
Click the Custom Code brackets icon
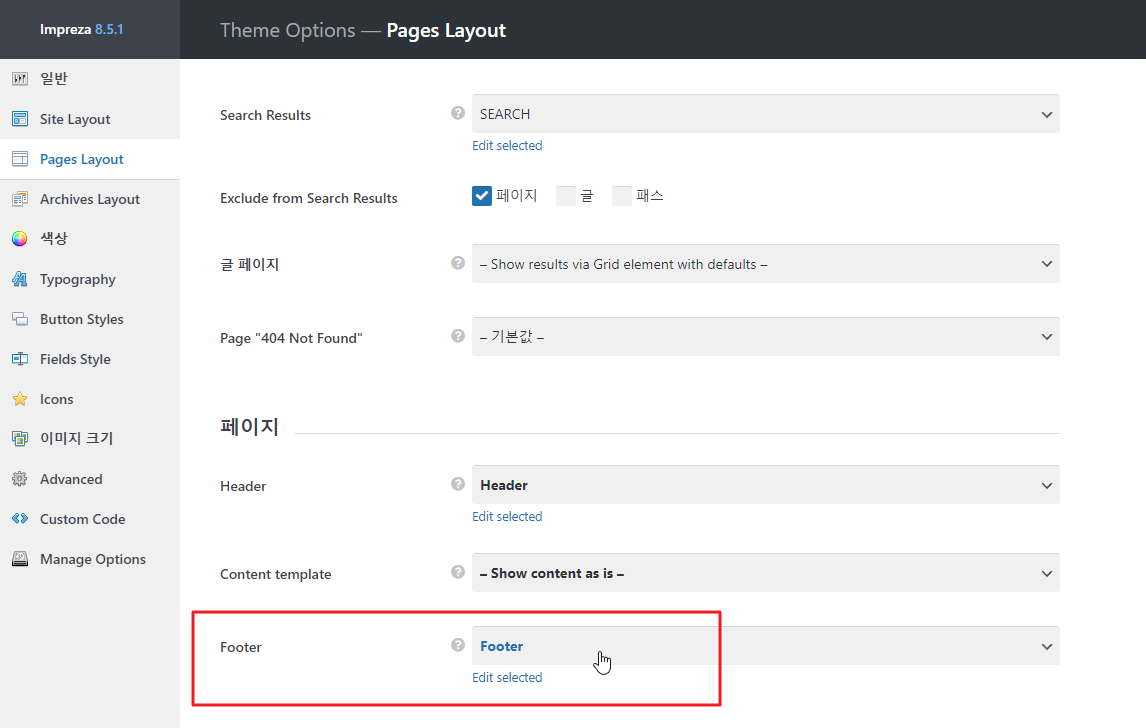[20, 519]
